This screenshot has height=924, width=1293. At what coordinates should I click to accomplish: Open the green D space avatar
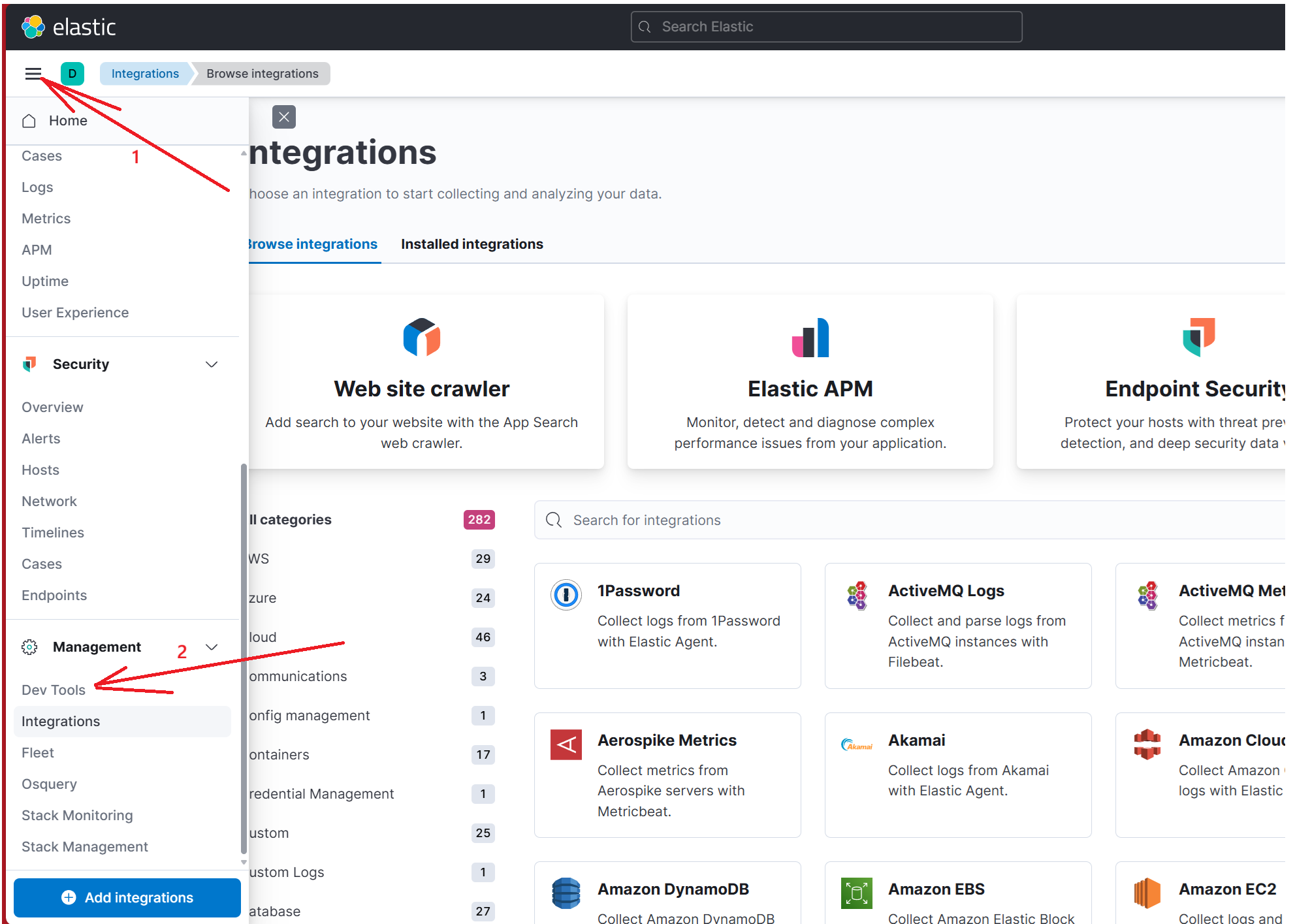pyautogui.click(x=72, y=74)
